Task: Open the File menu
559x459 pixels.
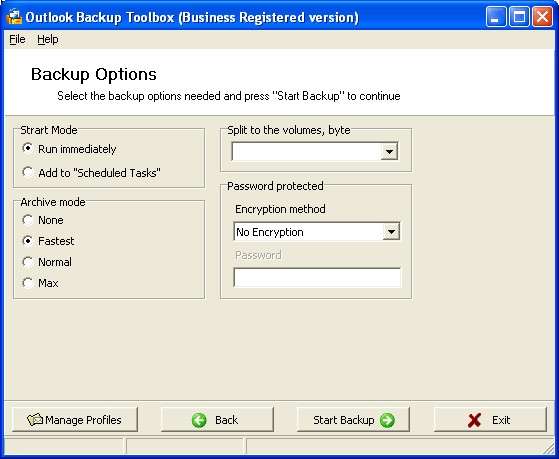Action: 17,39
